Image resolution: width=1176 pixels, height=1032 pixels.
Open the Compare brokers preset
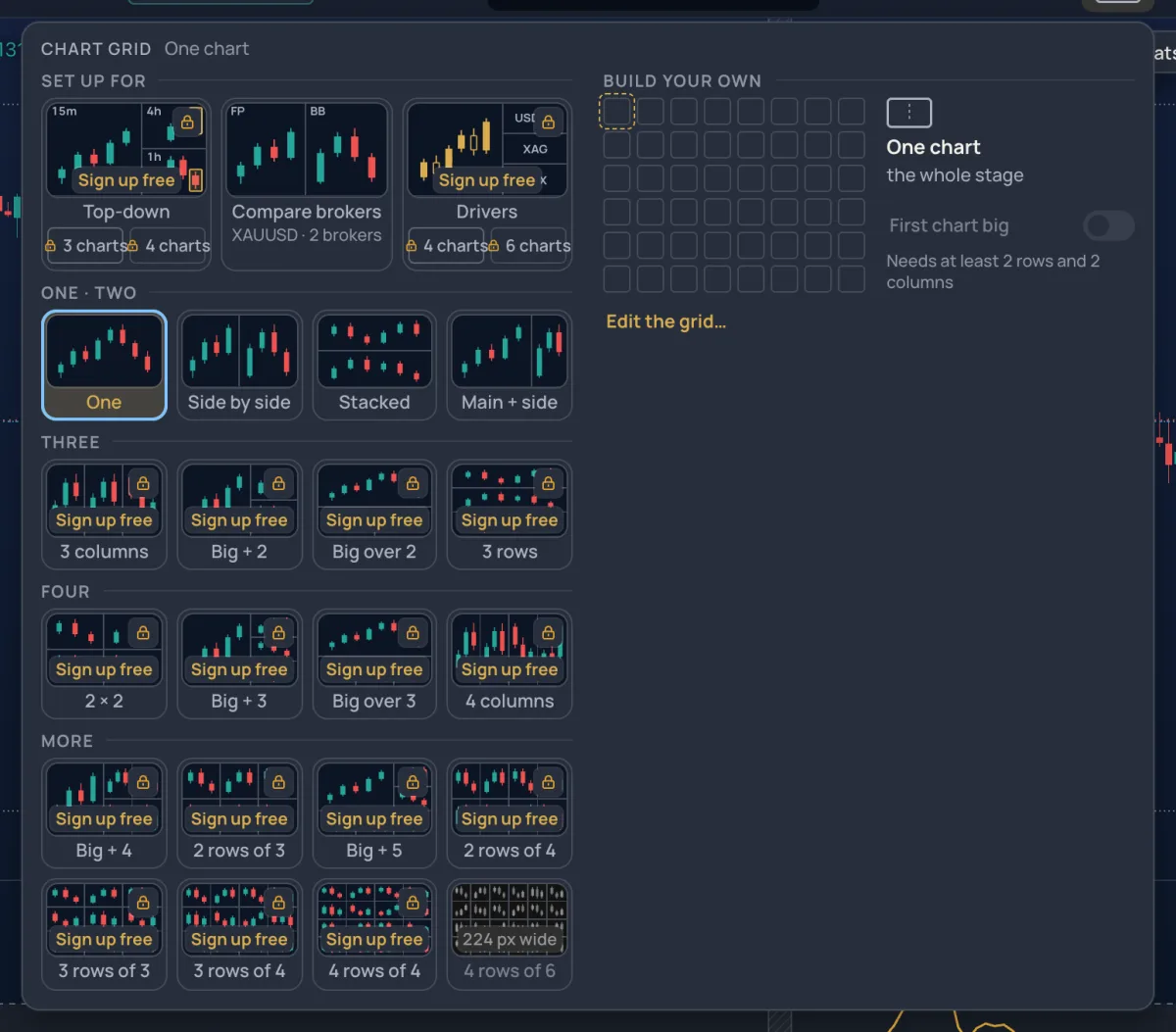pos(307,184)
